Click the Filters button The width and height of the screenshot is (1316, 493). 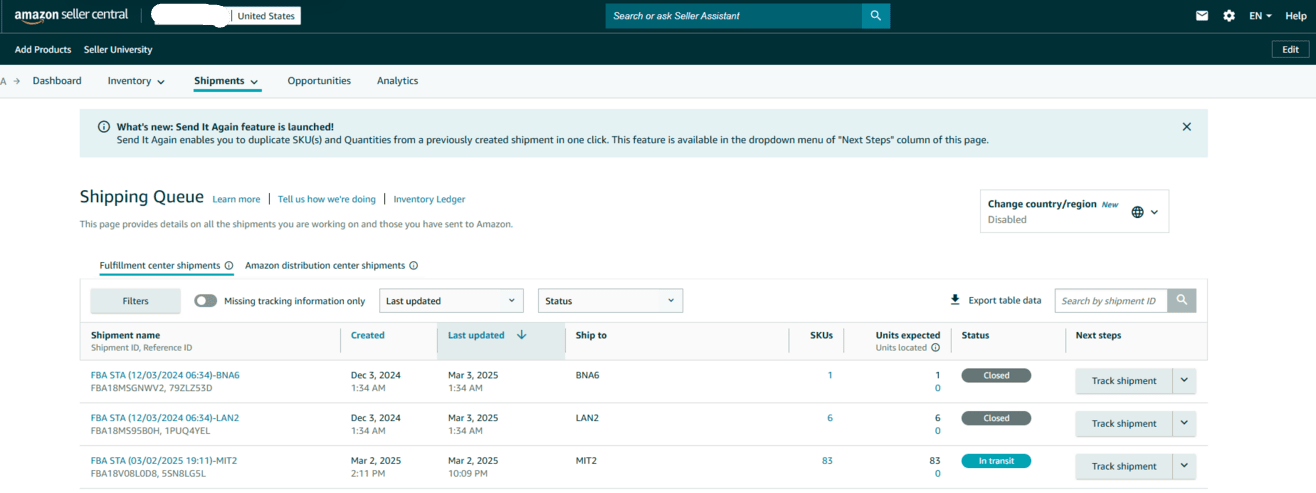135,301
